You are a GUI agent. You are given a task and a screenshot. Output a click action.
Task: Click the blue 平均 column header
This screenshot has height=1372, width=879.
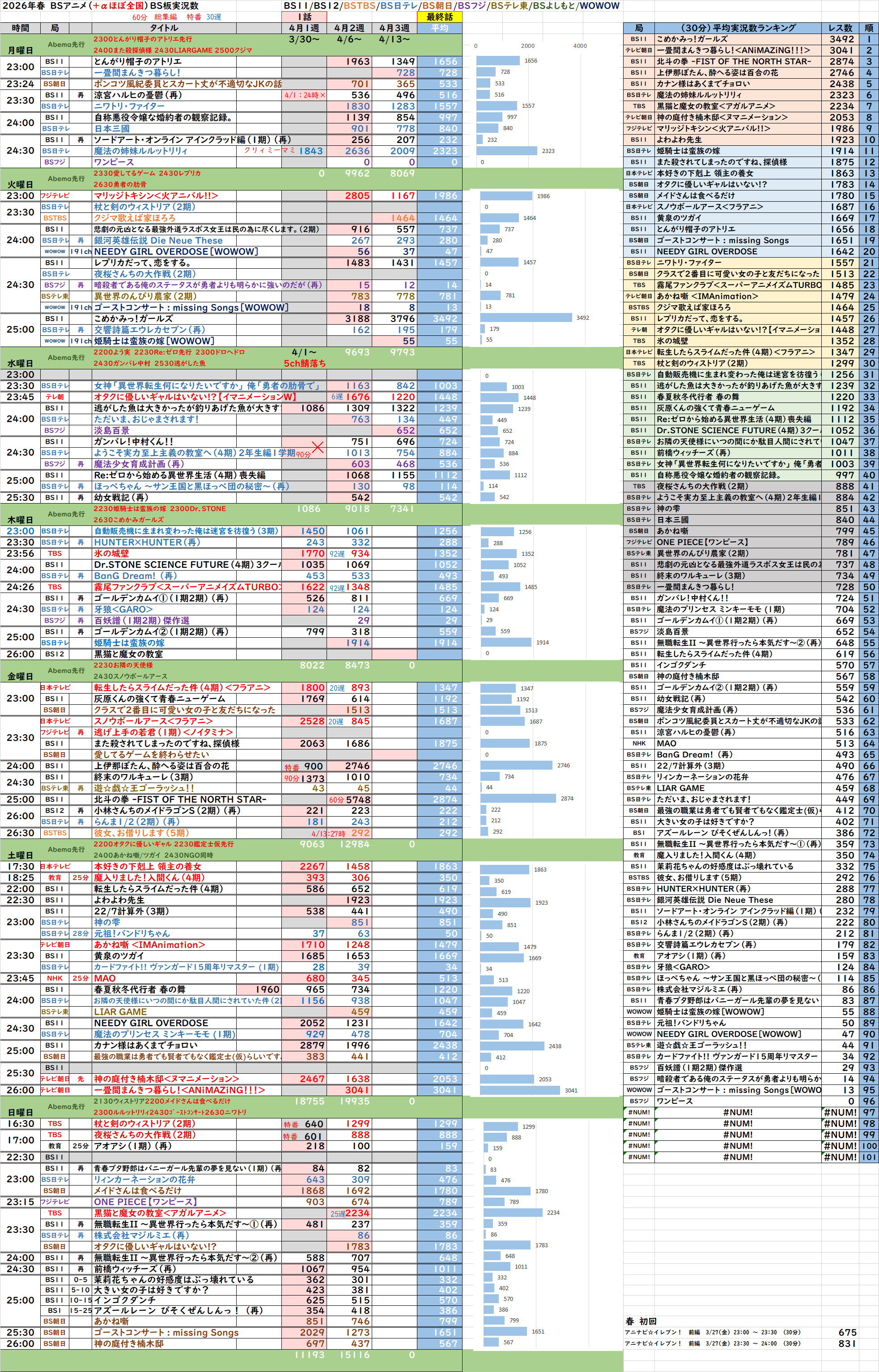click(439, 28)
